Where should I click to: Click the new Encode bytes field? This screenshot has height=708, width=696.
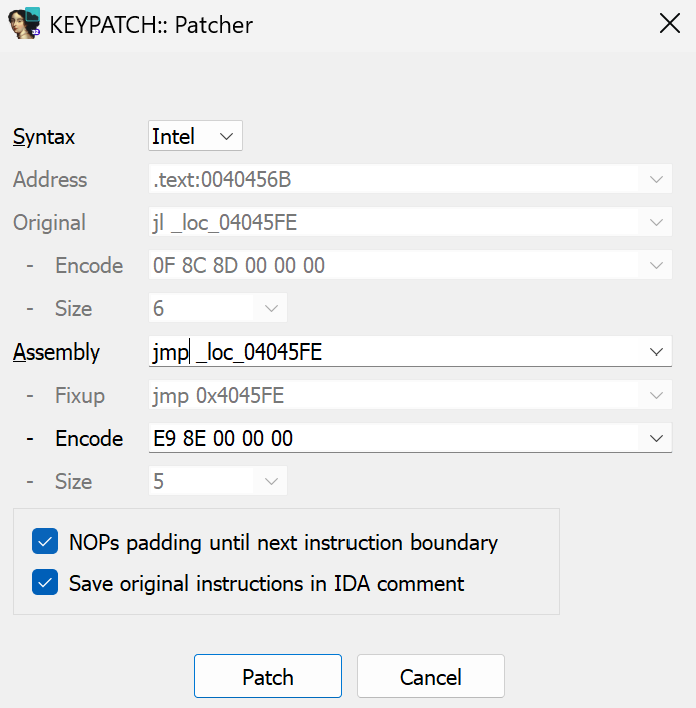pos(393,438)
